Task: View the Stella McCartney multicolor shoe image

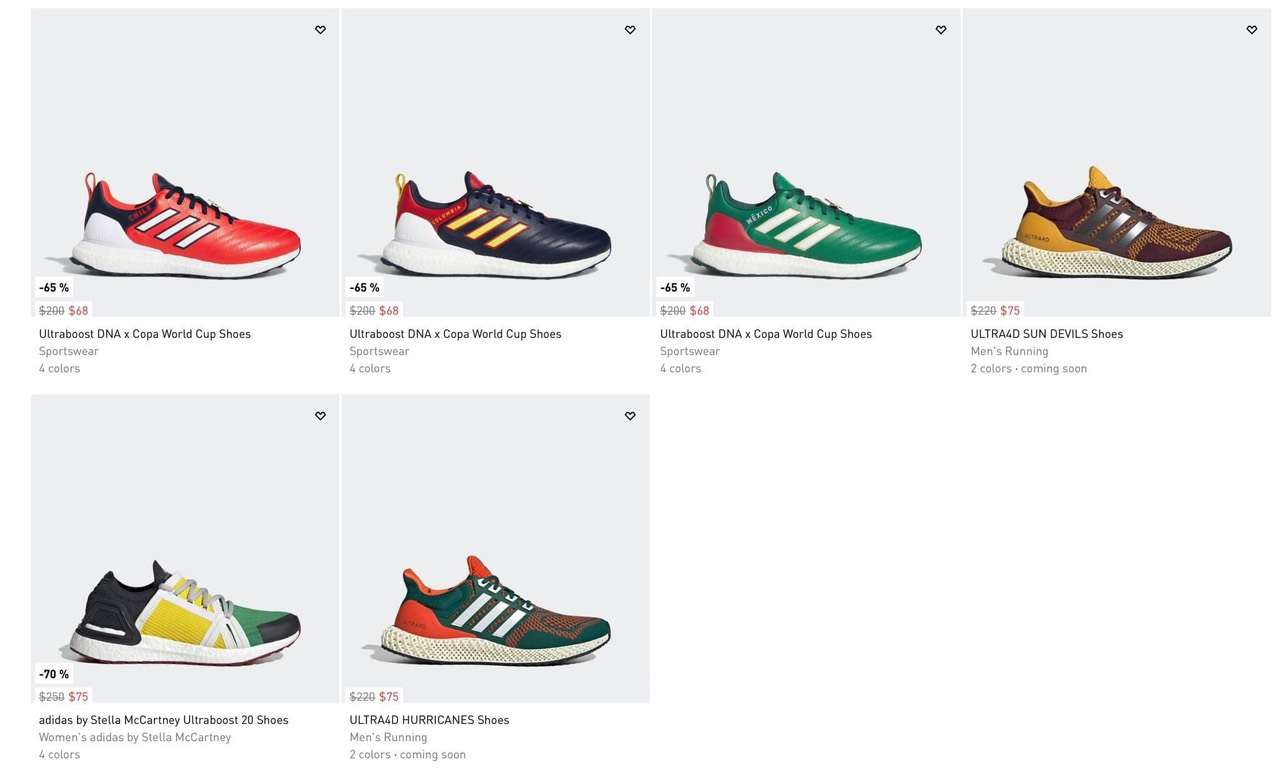Action: coord(185,610)
